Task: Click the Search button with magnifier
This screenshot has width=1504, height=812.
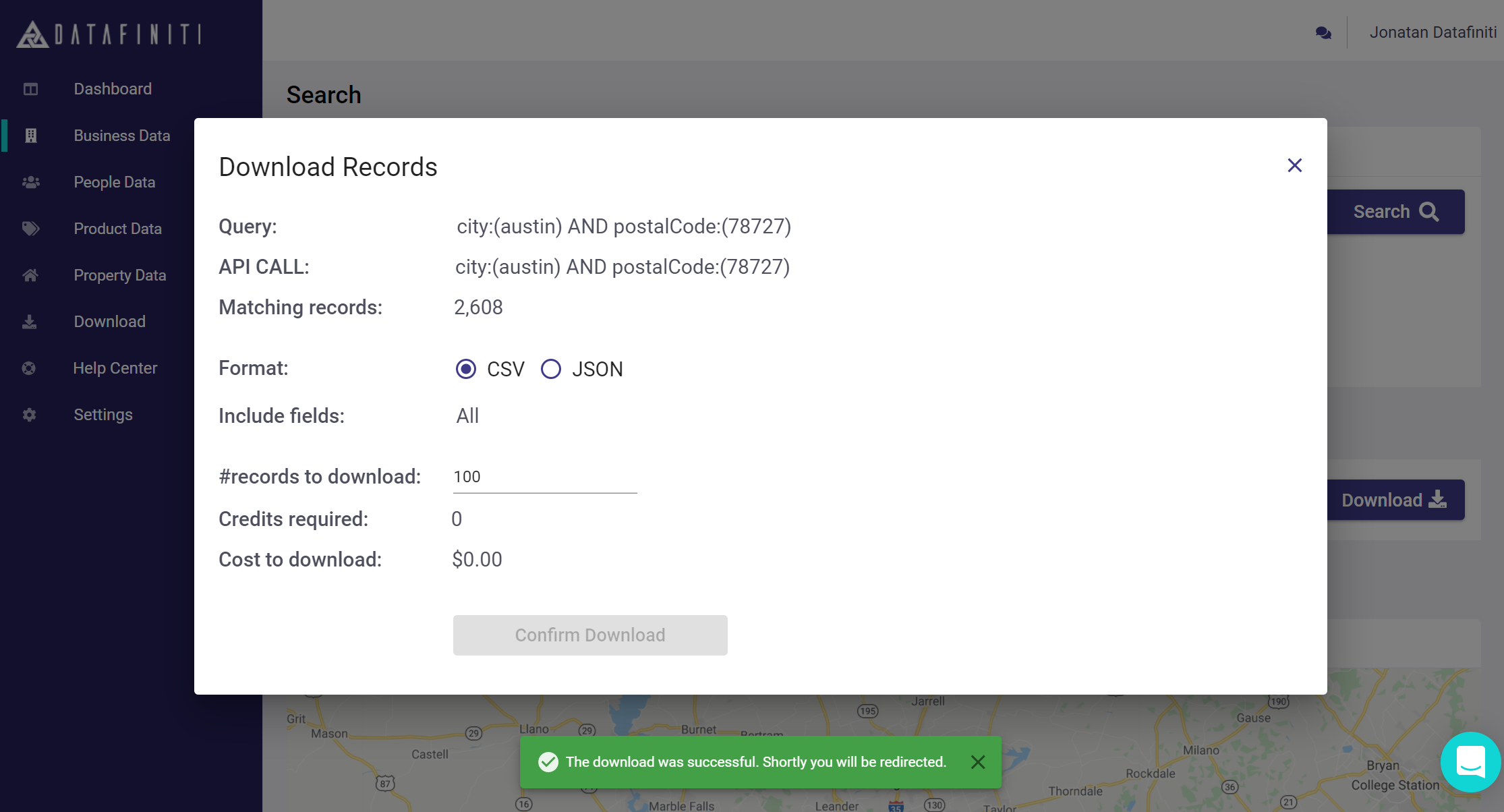Action: click(x=1395, y=212)
